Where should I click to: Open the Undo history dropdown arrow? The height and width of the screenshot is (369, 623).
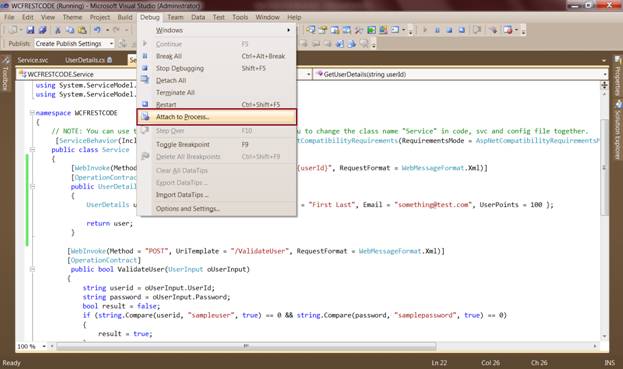point(107,30)
